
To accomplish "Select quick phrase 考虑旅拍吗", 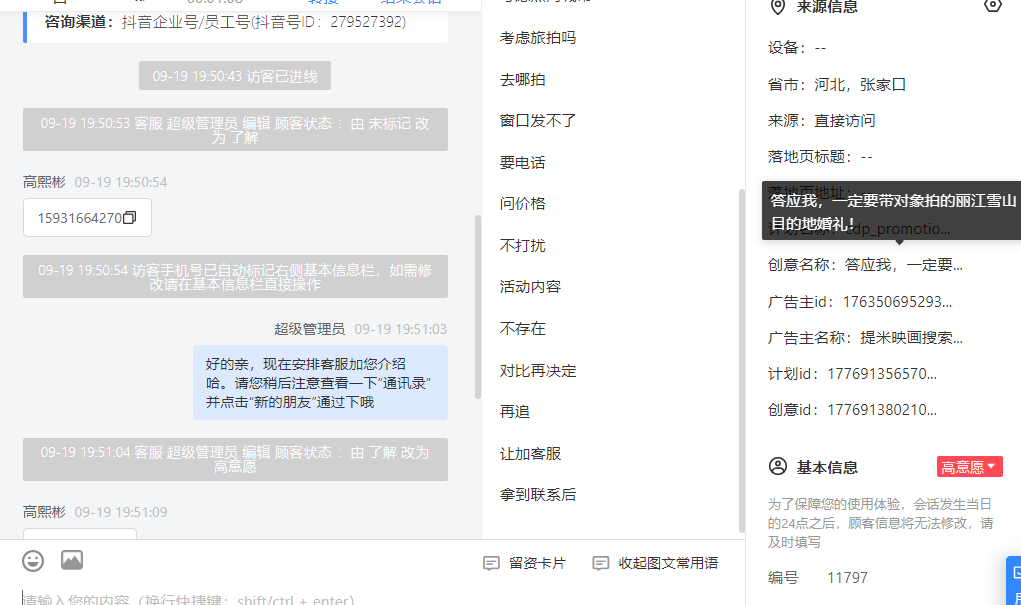I will click(x=538, y=38).
